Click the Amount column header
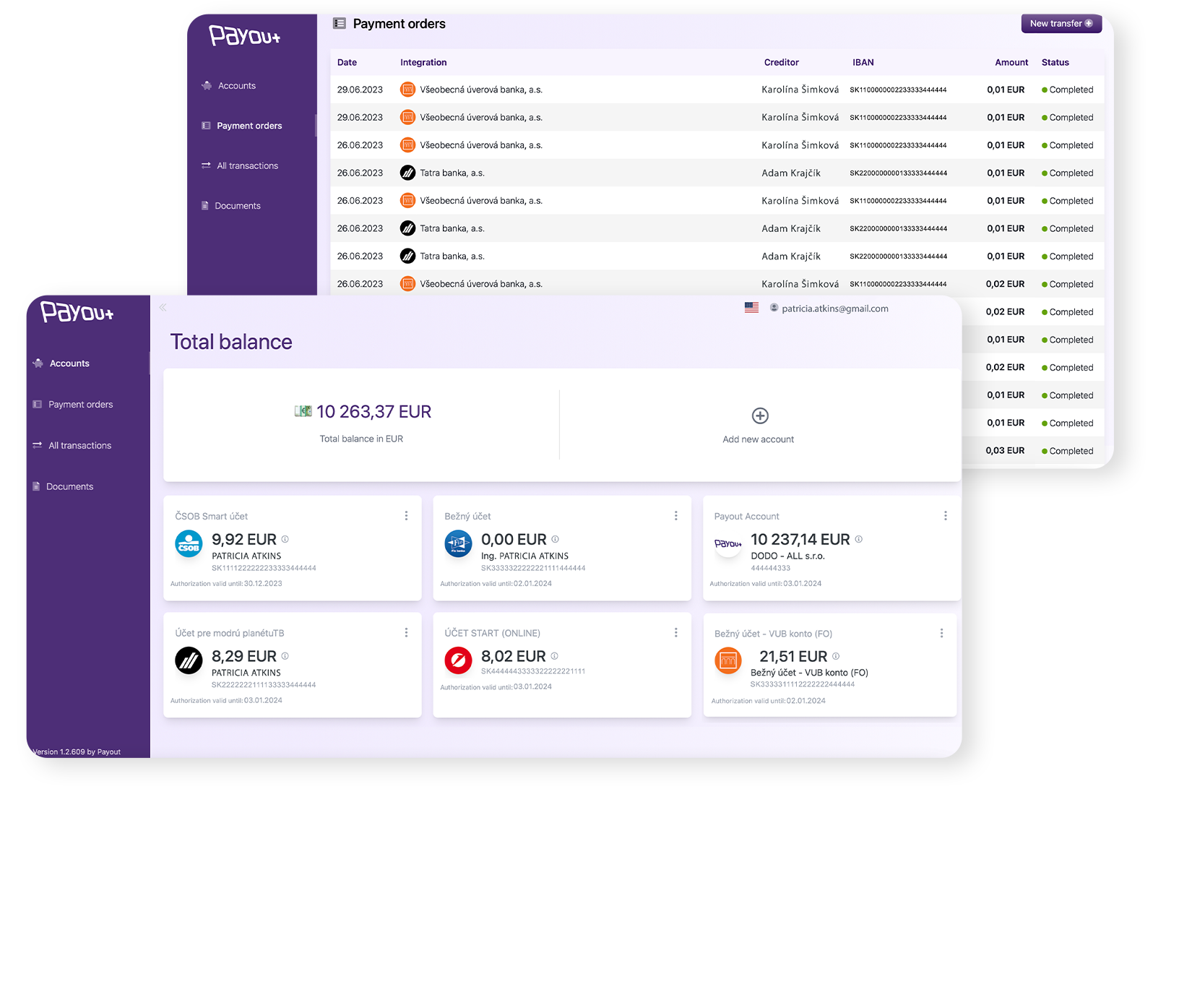The width and height of the screenshot is (1179, 1008). 1011,63
